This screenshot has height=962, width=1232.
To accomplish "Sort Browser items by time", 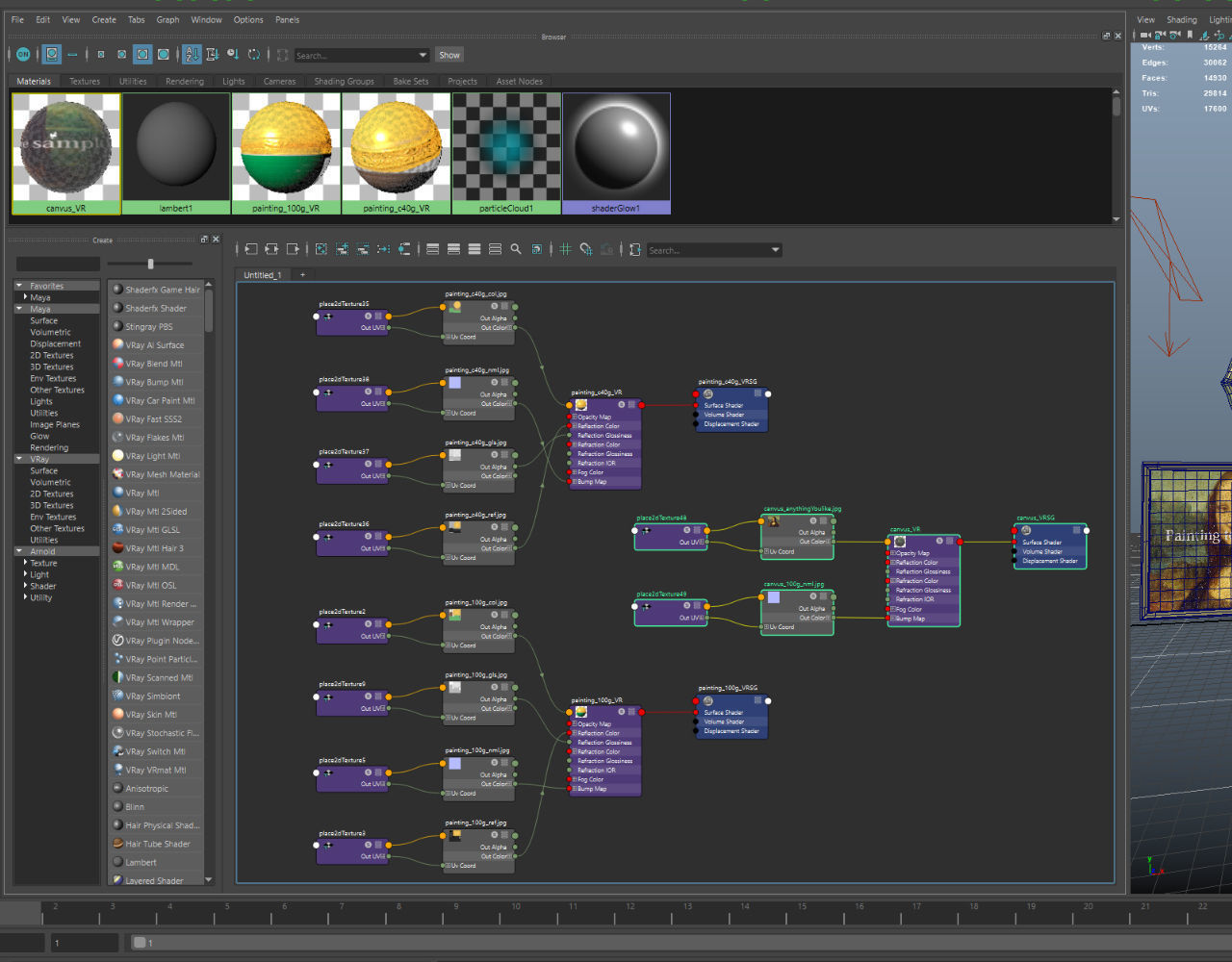I will click(233, 55).
